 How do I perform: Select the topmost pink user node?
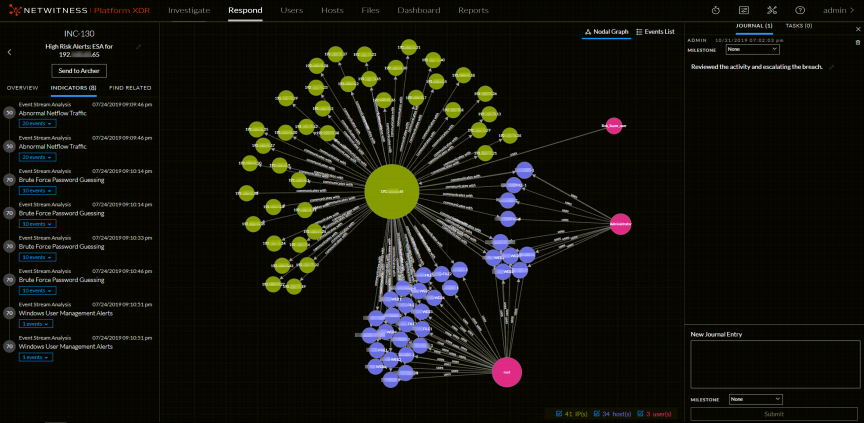pos(613,126)
